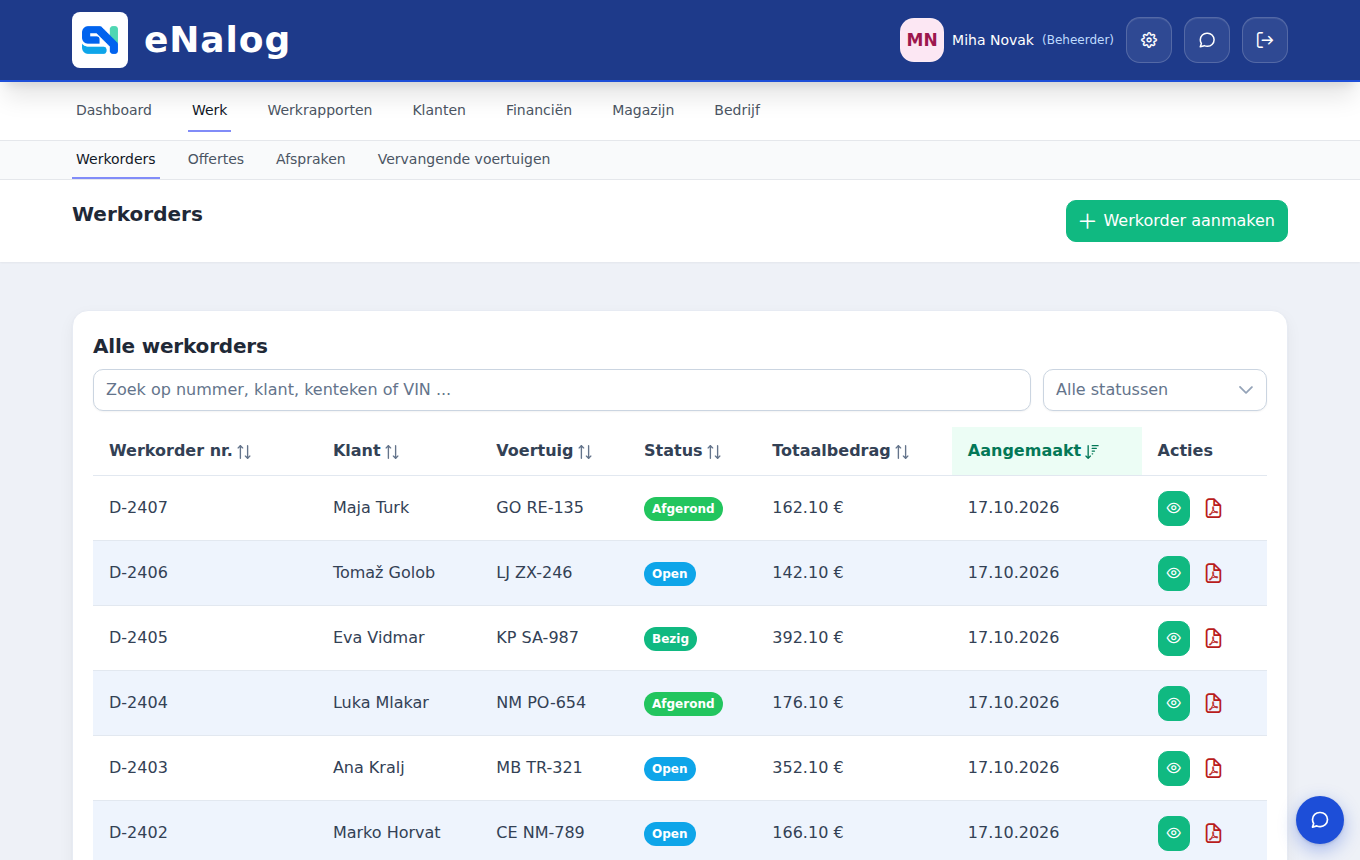This screenshot has width=1360, height=860.
Task: Open messages with the header chat icon
Action: point(1207,40)
